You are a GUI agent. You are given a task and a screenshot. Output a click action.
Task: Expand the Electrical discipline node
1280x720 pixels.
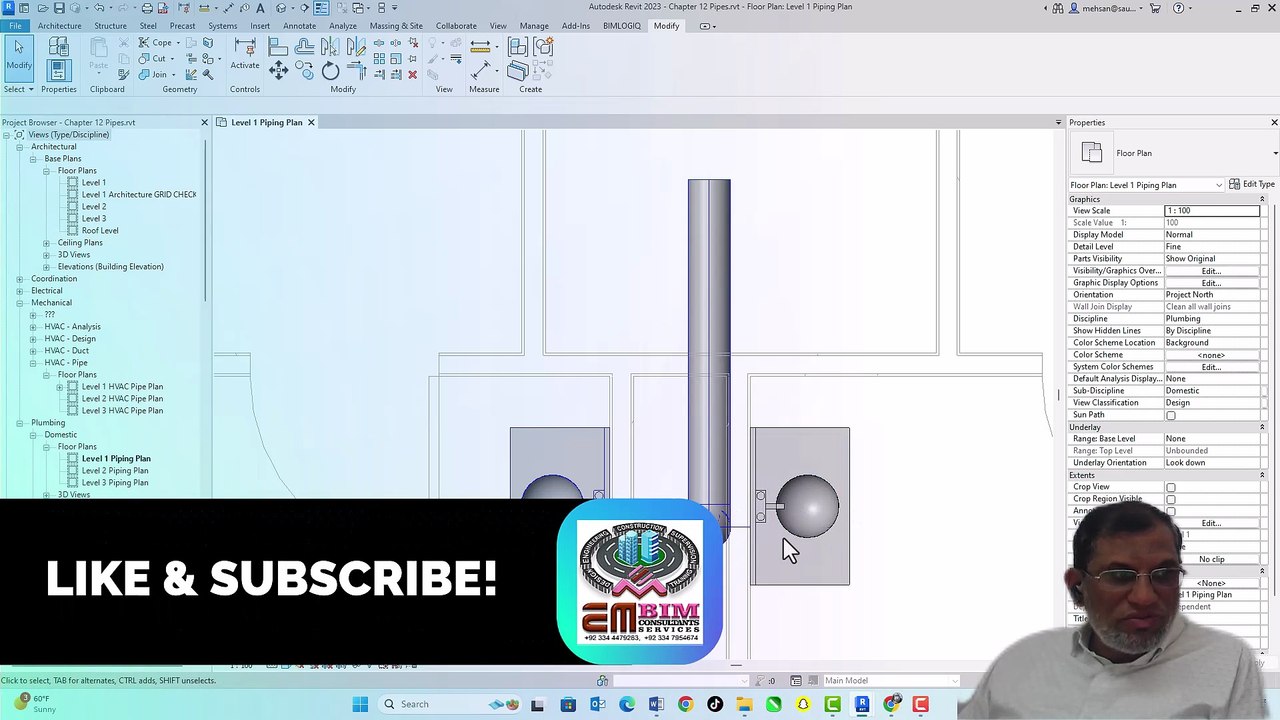tap(19, 291)
